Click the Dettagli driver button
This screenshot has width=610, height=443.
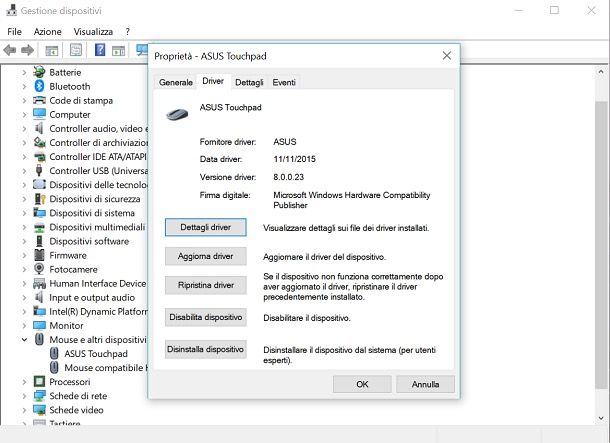click(x=205, y=227)
